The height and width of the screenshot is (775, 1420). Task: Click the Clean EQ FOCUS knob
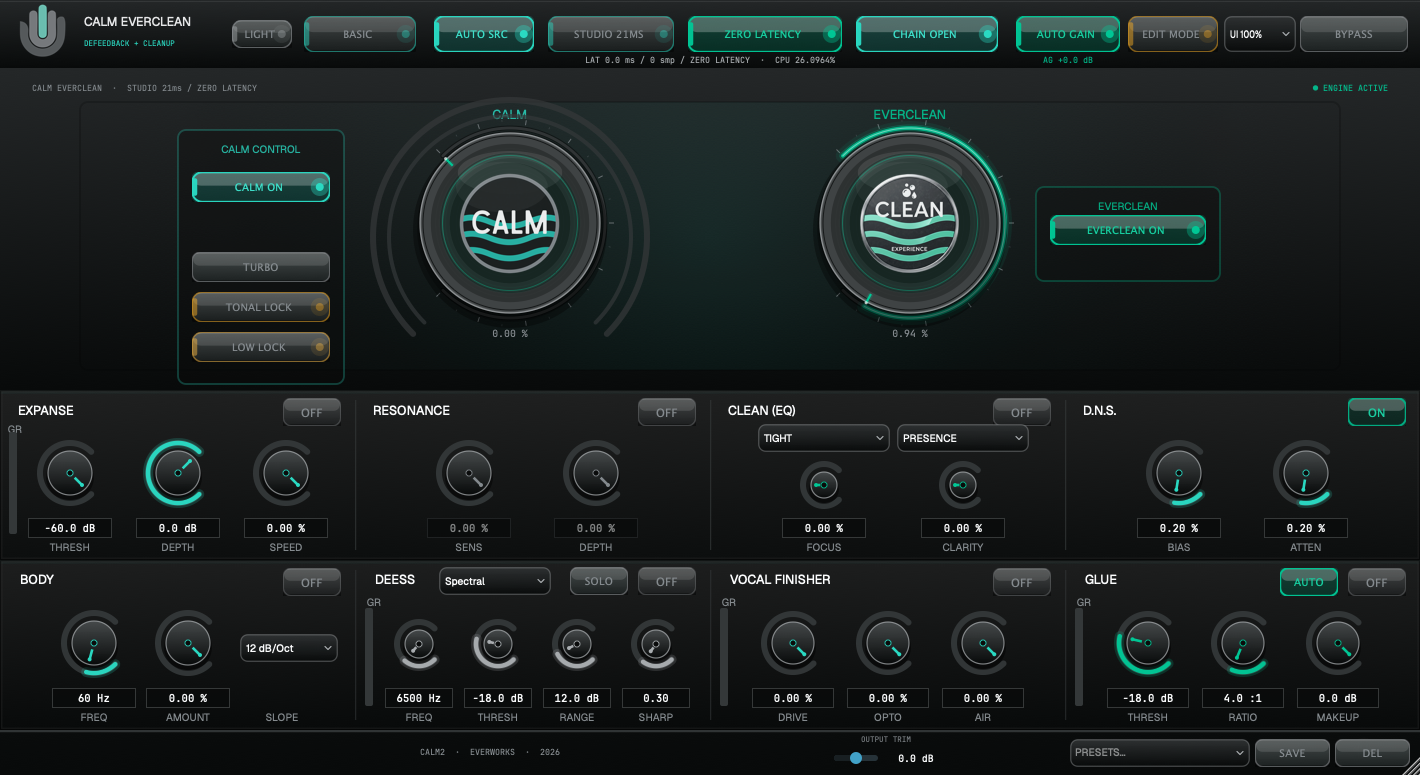coord(823,485)
